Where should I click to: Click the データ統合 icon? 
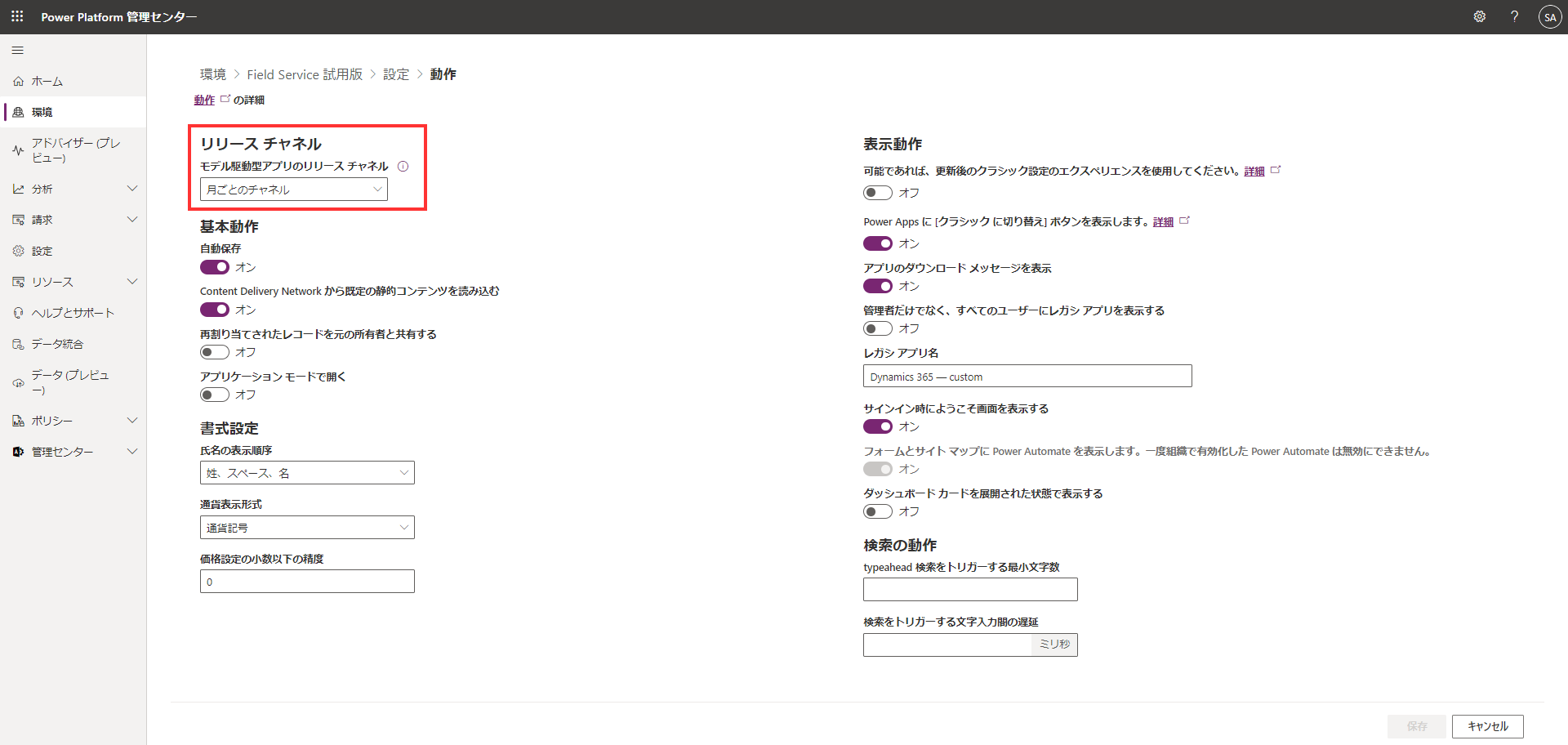18,344
